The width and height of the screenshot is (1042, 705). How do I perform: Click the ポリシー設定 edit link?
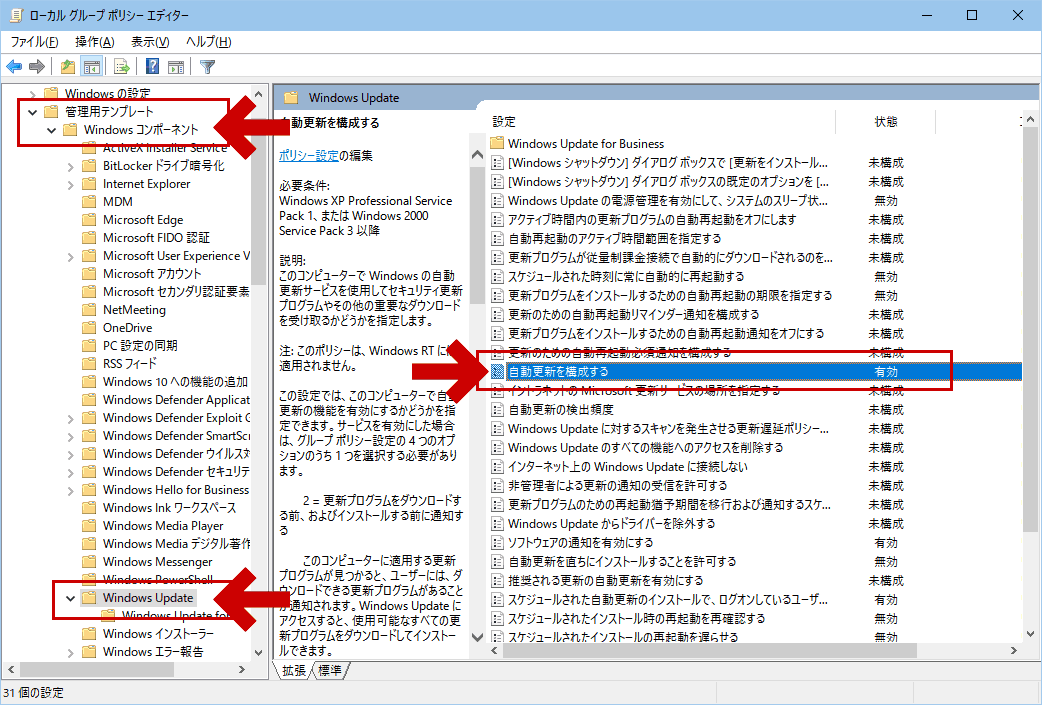tap(308, 155)
